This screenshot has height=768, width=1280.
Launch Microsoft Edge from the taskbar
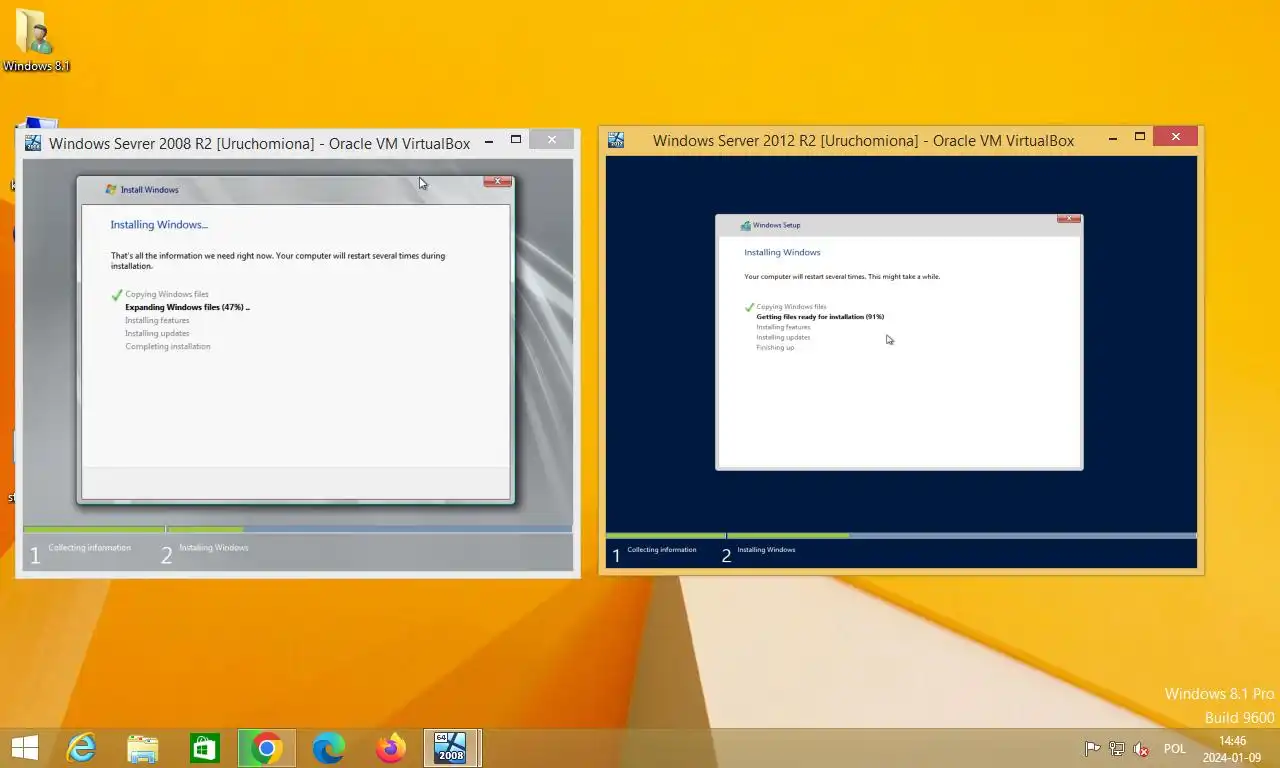pyautogui.click(x=329, y=748)
